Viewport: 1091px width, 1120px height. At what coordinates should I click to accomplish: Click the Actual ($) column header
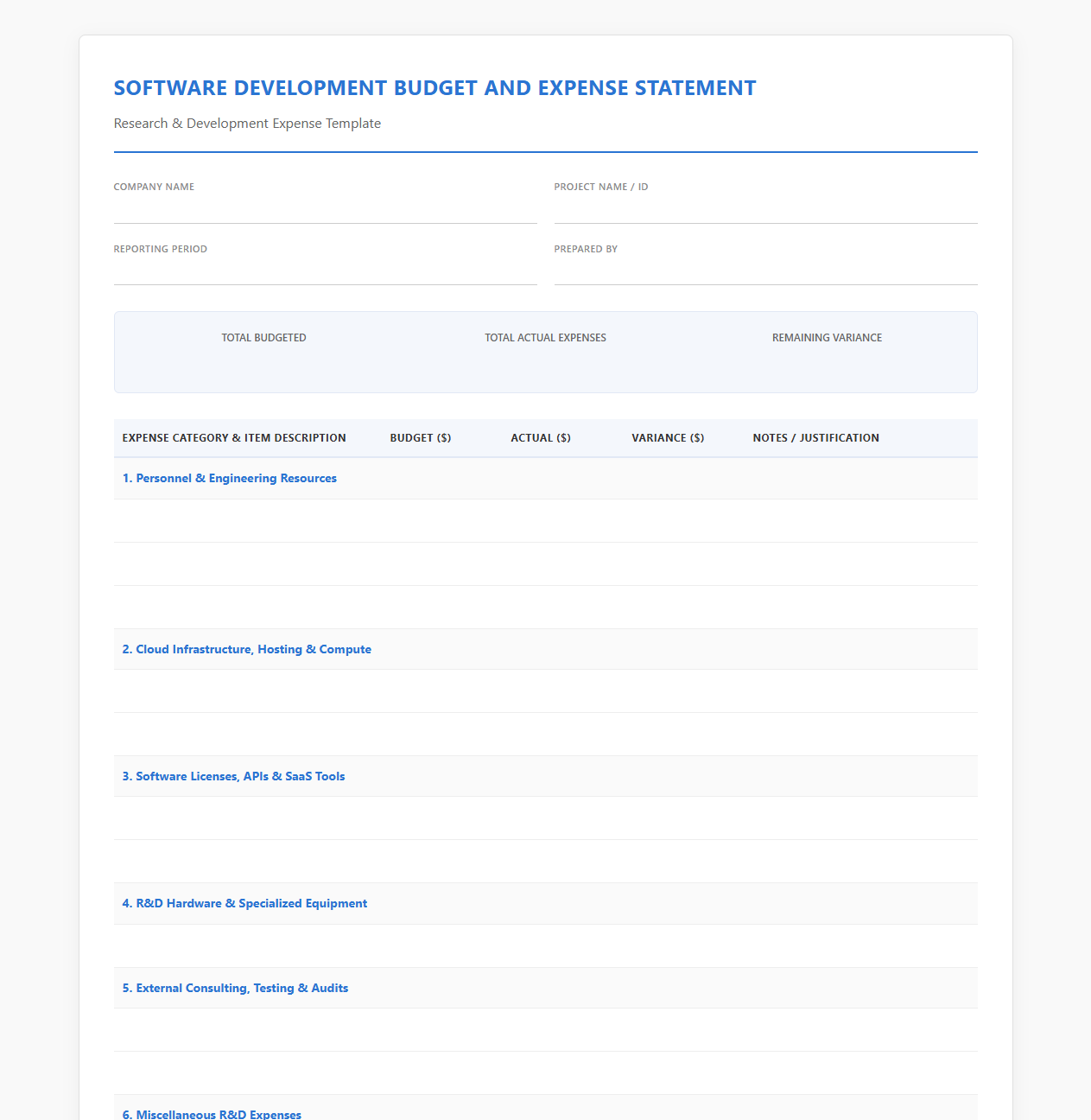(x=541, y=438)
